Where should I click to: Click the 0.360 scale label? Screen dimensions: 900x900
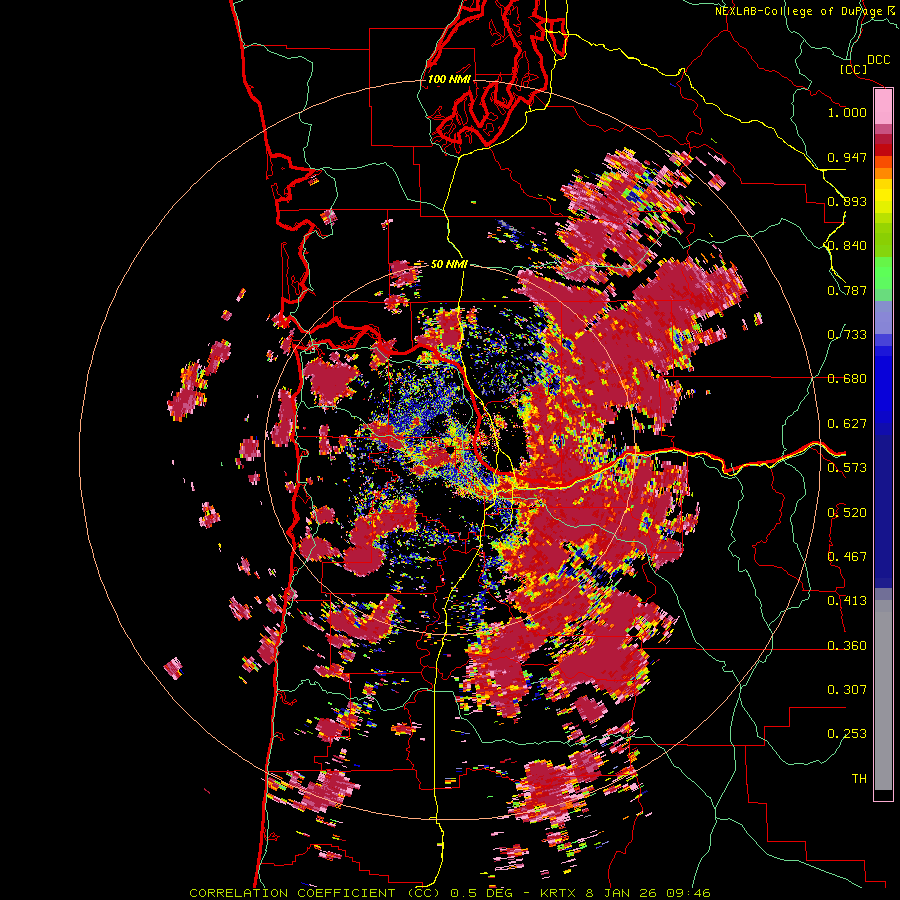coord(847,645)
